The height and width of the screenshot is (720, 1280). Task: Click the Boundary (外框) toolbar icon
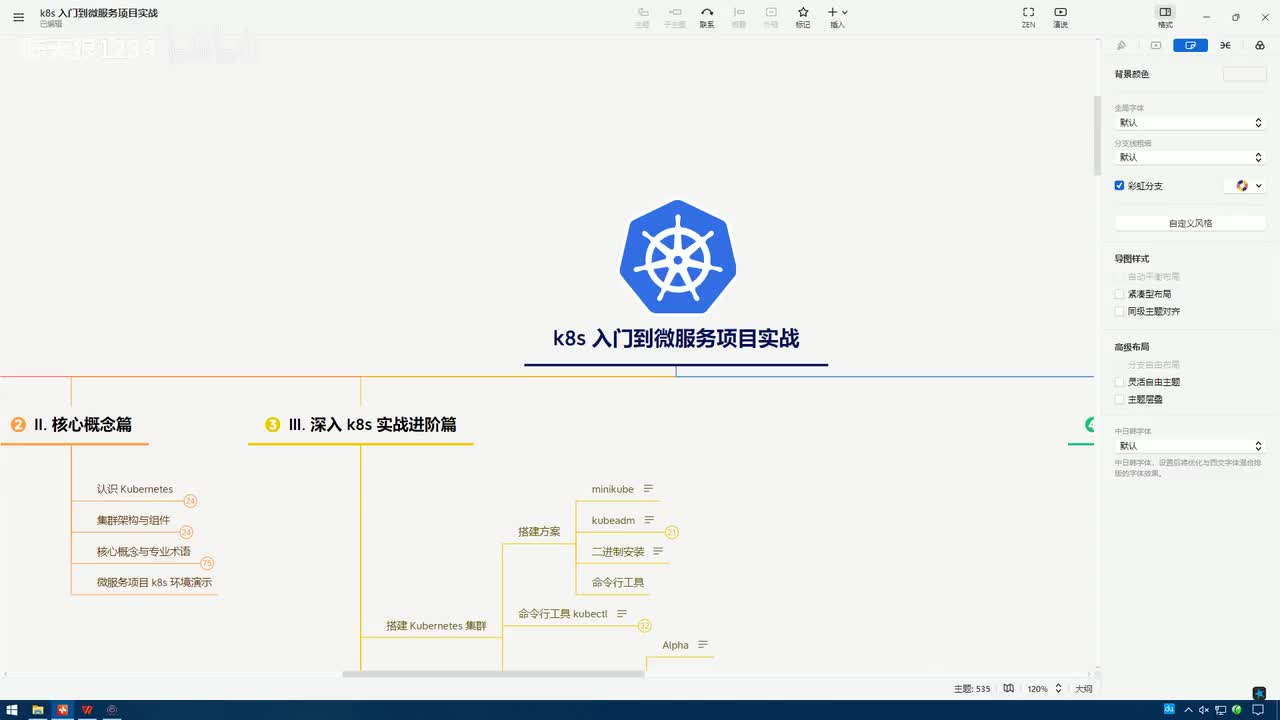(x=771, y=17)
